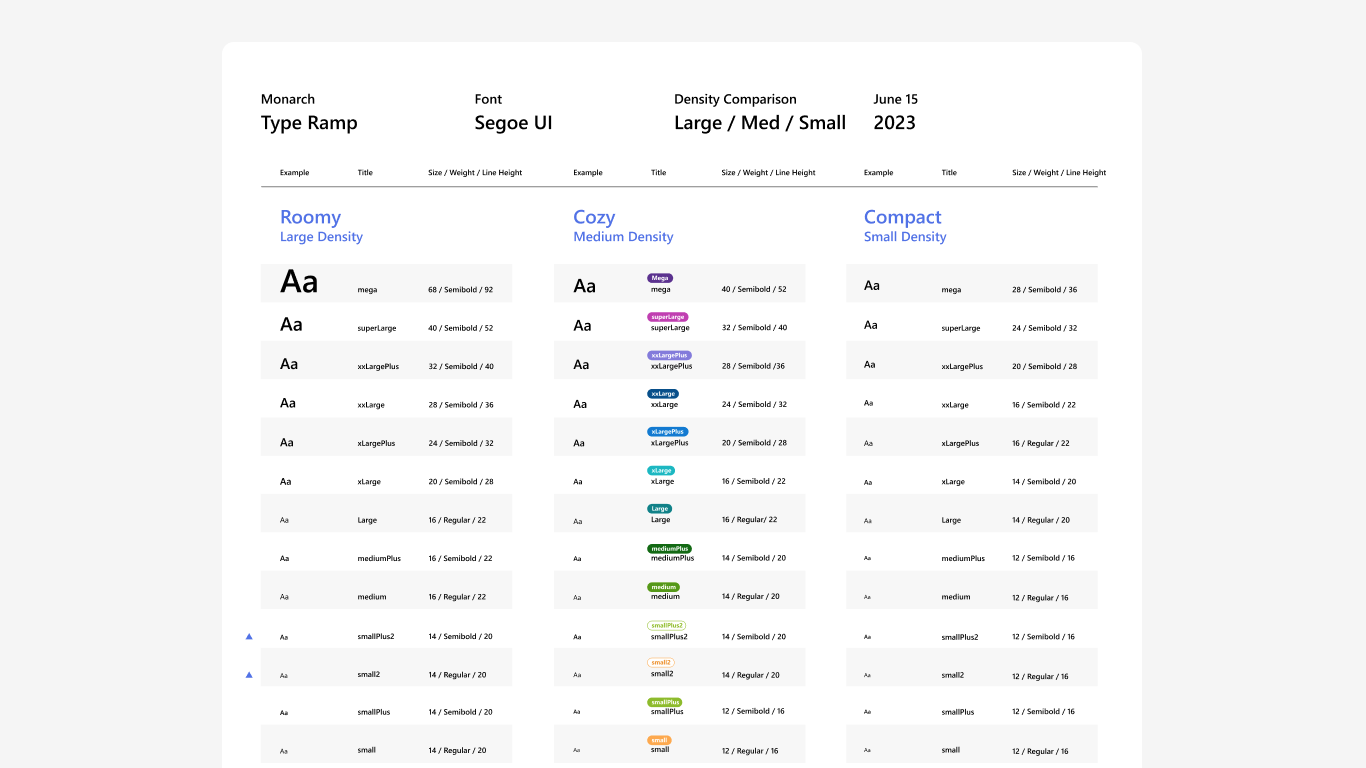Click the "Type Ramp" heading

(309, 123)
